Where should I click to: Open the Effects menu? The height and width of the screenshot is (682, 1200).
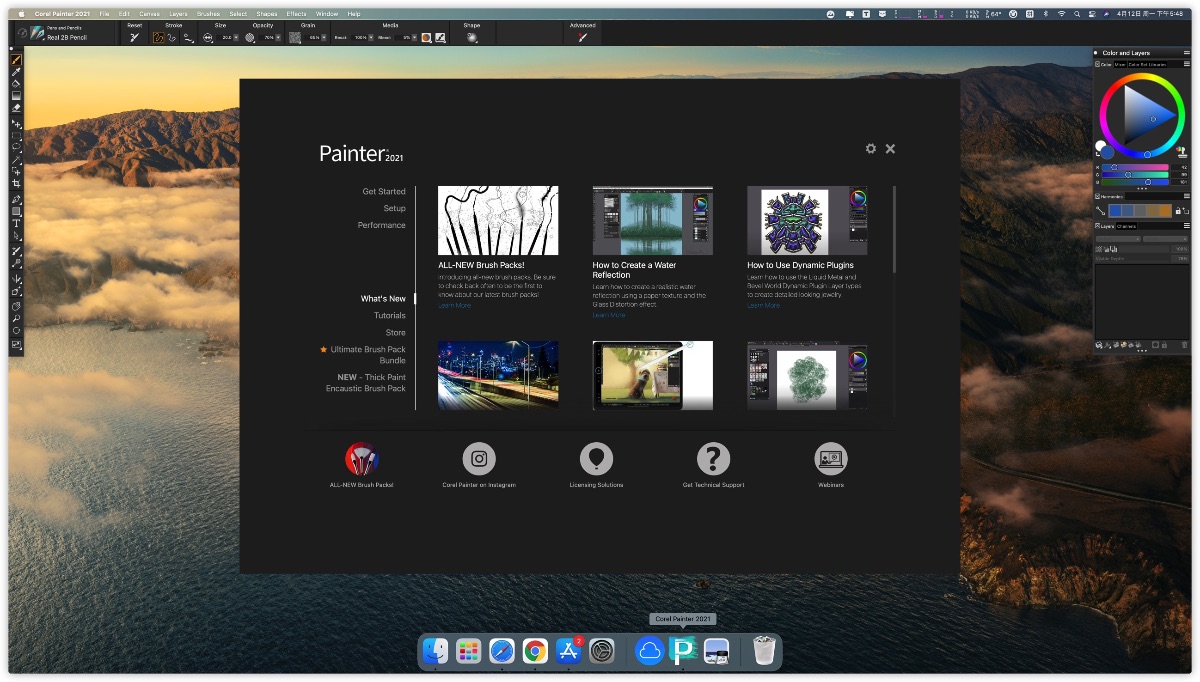[x=297, y=14]
